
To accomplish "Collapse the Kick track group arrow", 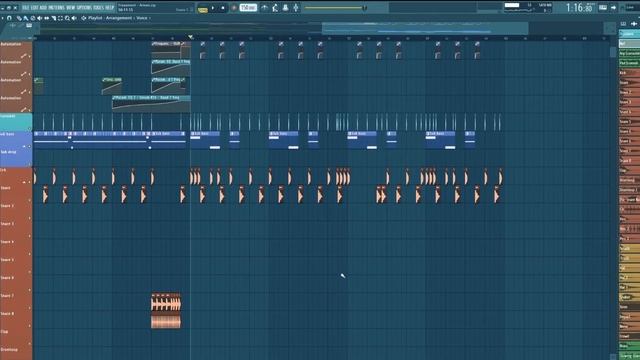I will tap(24, 182).
